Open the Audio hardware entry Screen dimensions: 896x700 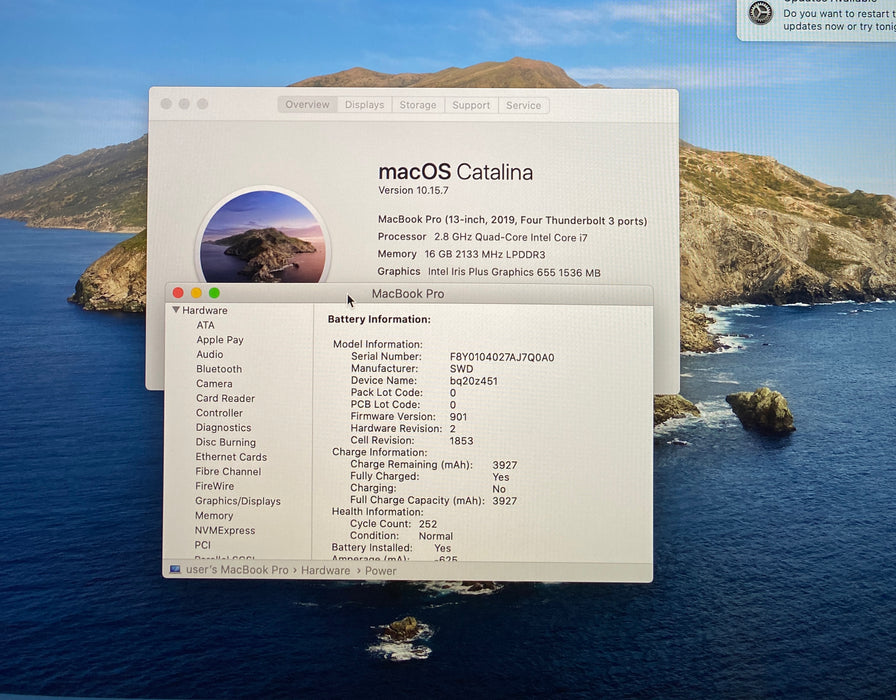(x=209, y=354)
